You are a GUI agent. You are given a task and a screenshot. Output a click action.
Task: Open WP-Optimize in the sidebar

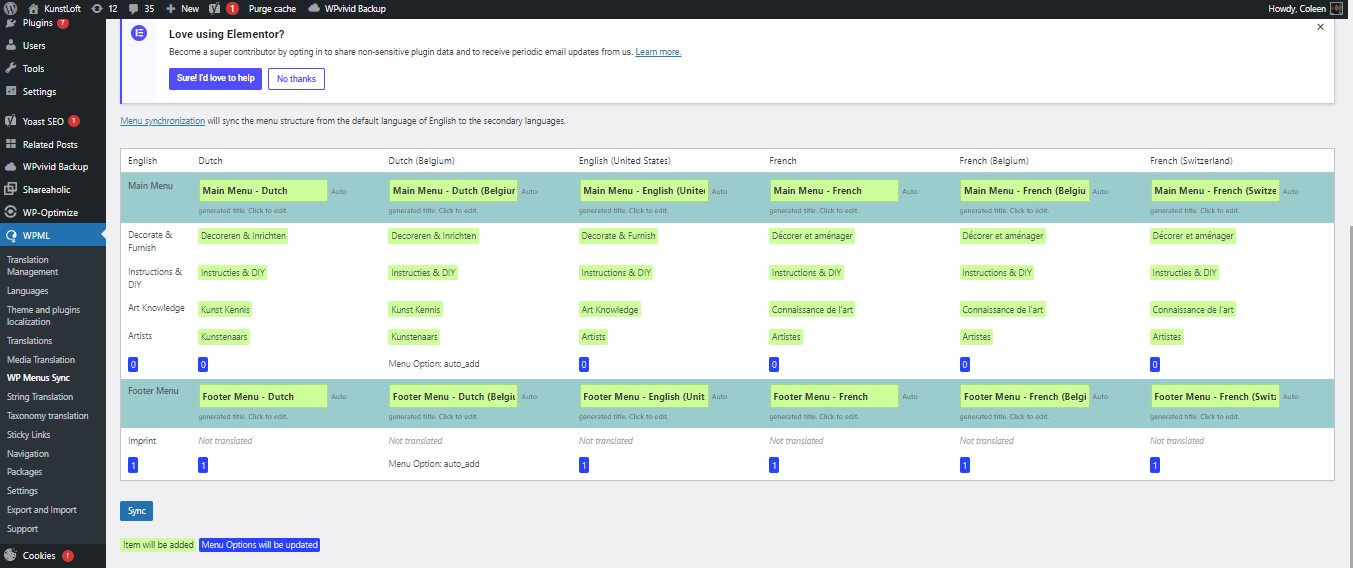50,212
